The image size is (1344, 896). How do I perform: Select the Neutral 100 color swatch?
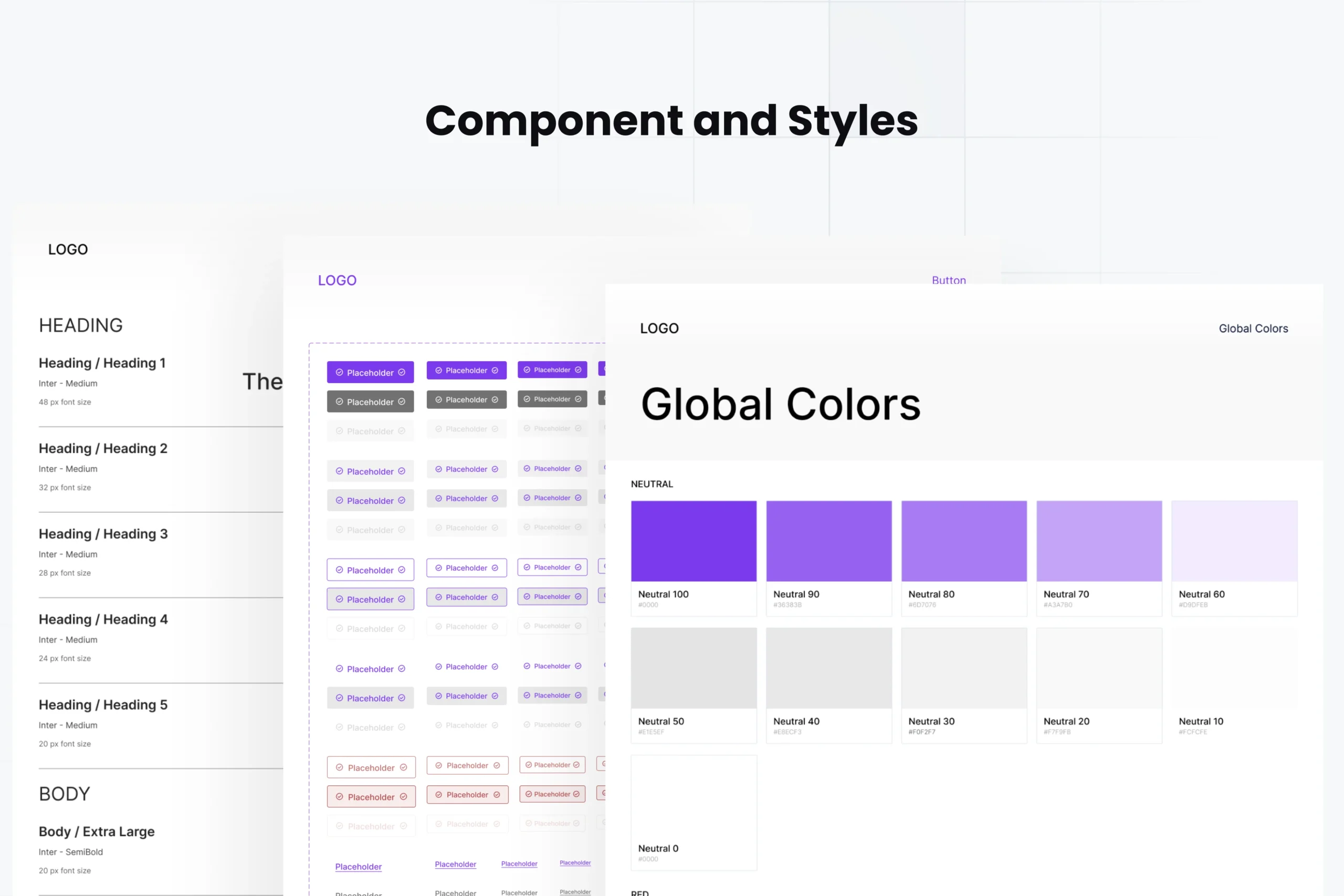click(x=693, y=541)
